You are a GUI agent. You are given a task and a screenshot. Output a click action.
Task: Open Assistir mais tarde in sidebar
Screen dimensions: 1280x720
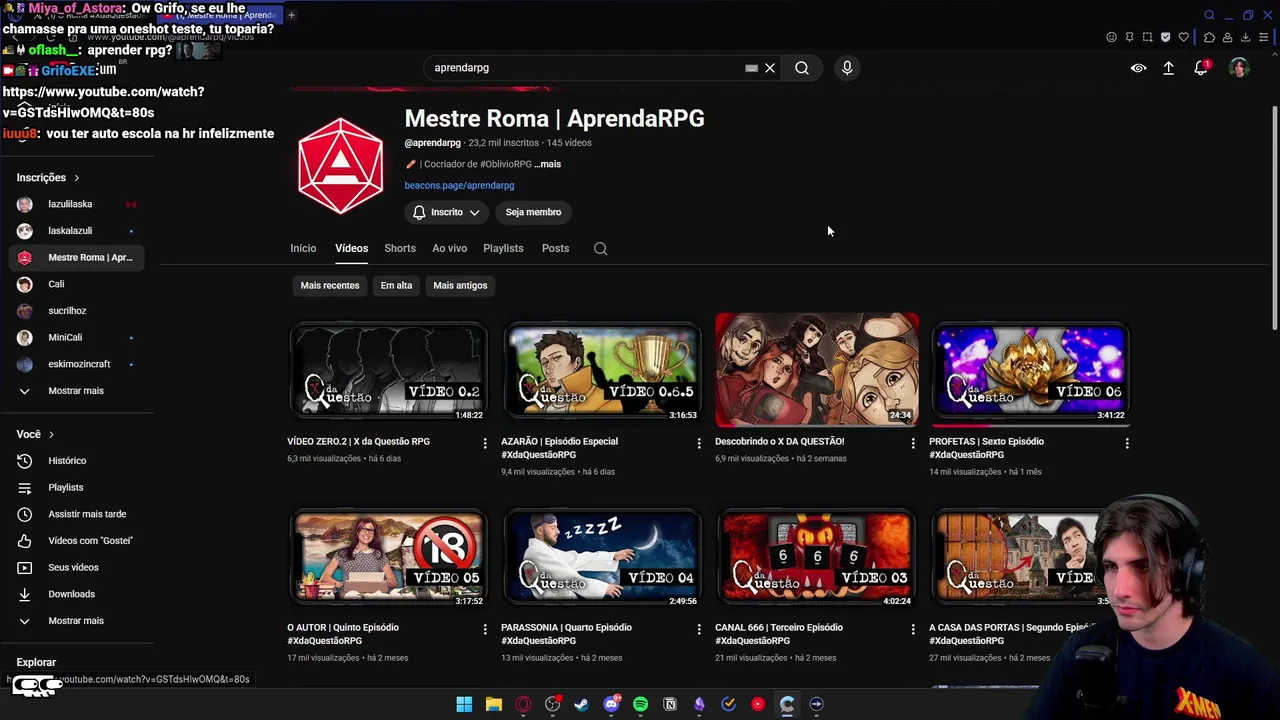75,514
